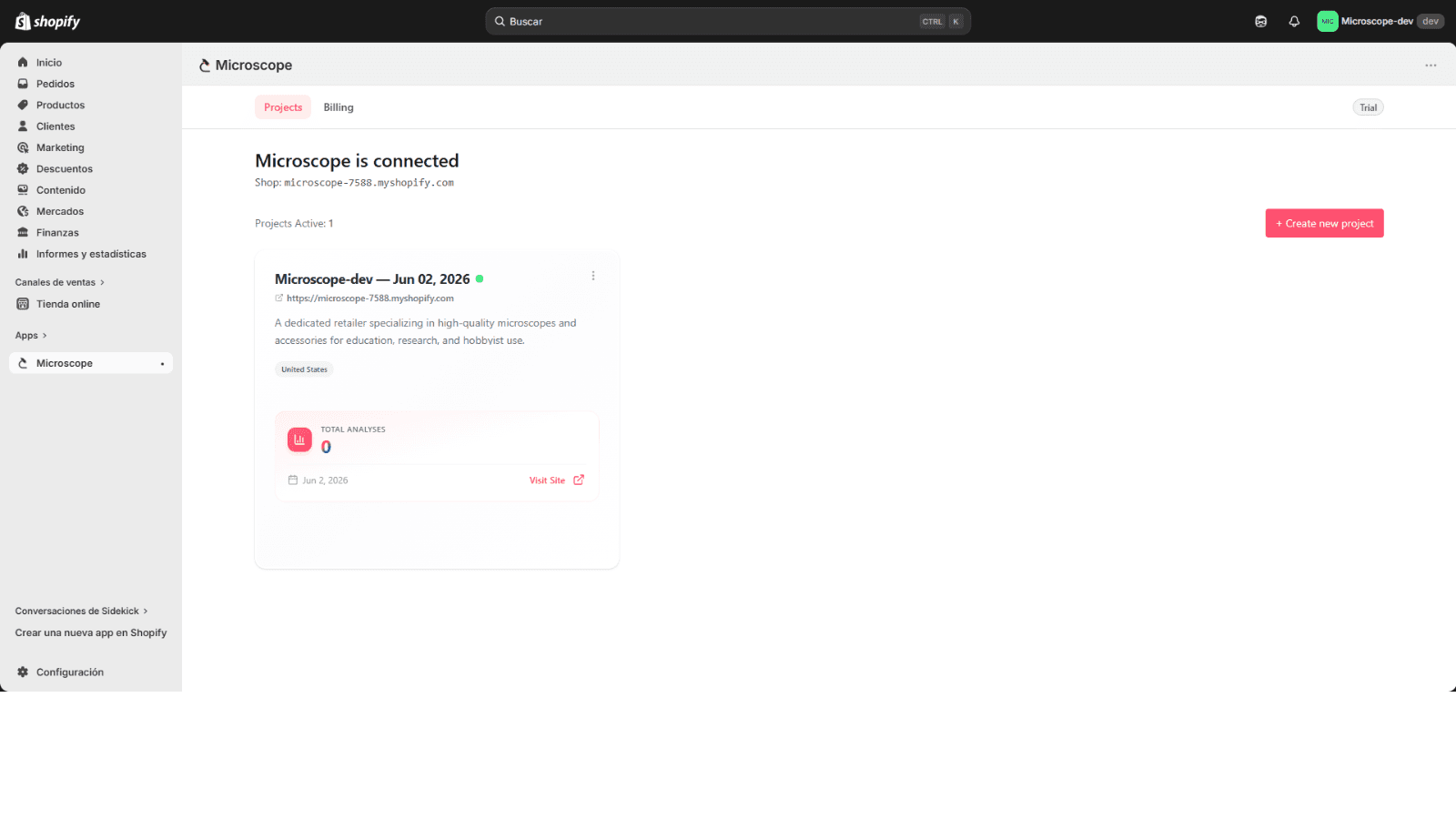Open Clientes in the sidebar
The height and width of the screenshot is (819, 1456).
pyautogui.click(x=91, y=126)
